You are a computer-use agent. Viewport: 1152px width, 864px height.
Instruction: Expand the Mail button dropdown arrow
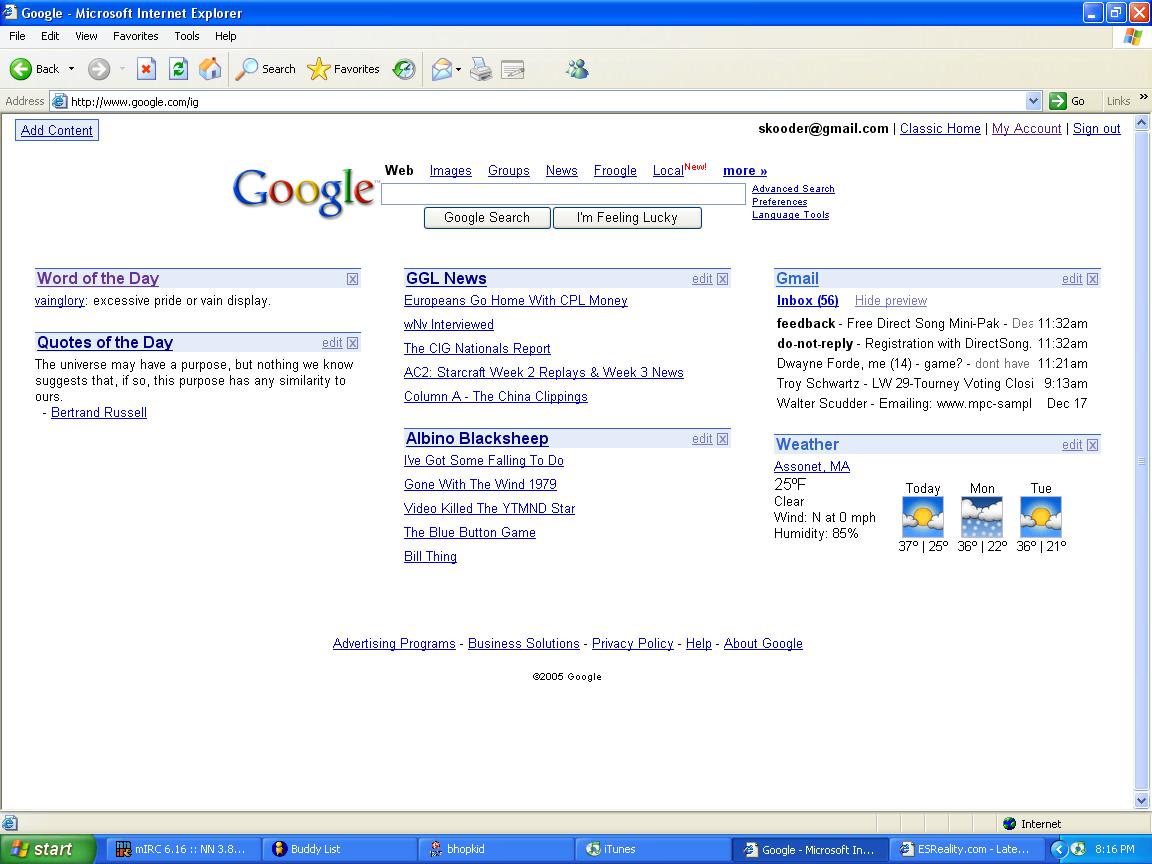pos(458,69)
